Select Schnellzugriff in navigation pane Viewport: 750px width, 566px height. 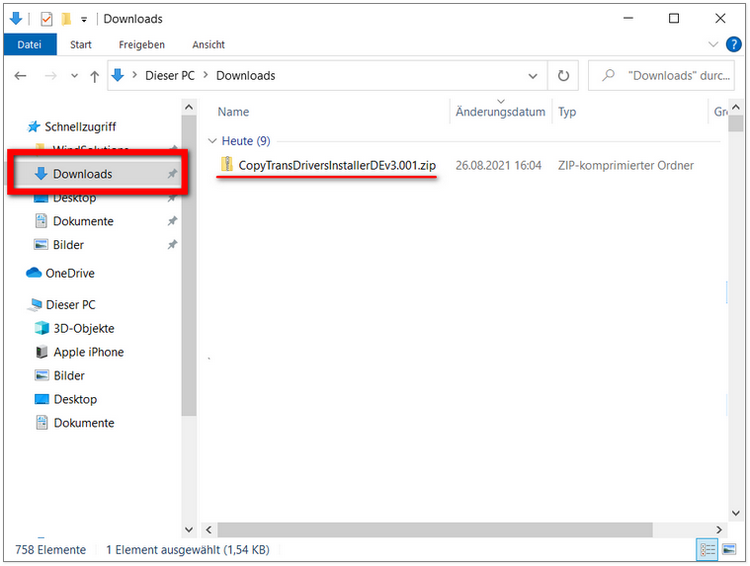80,127
